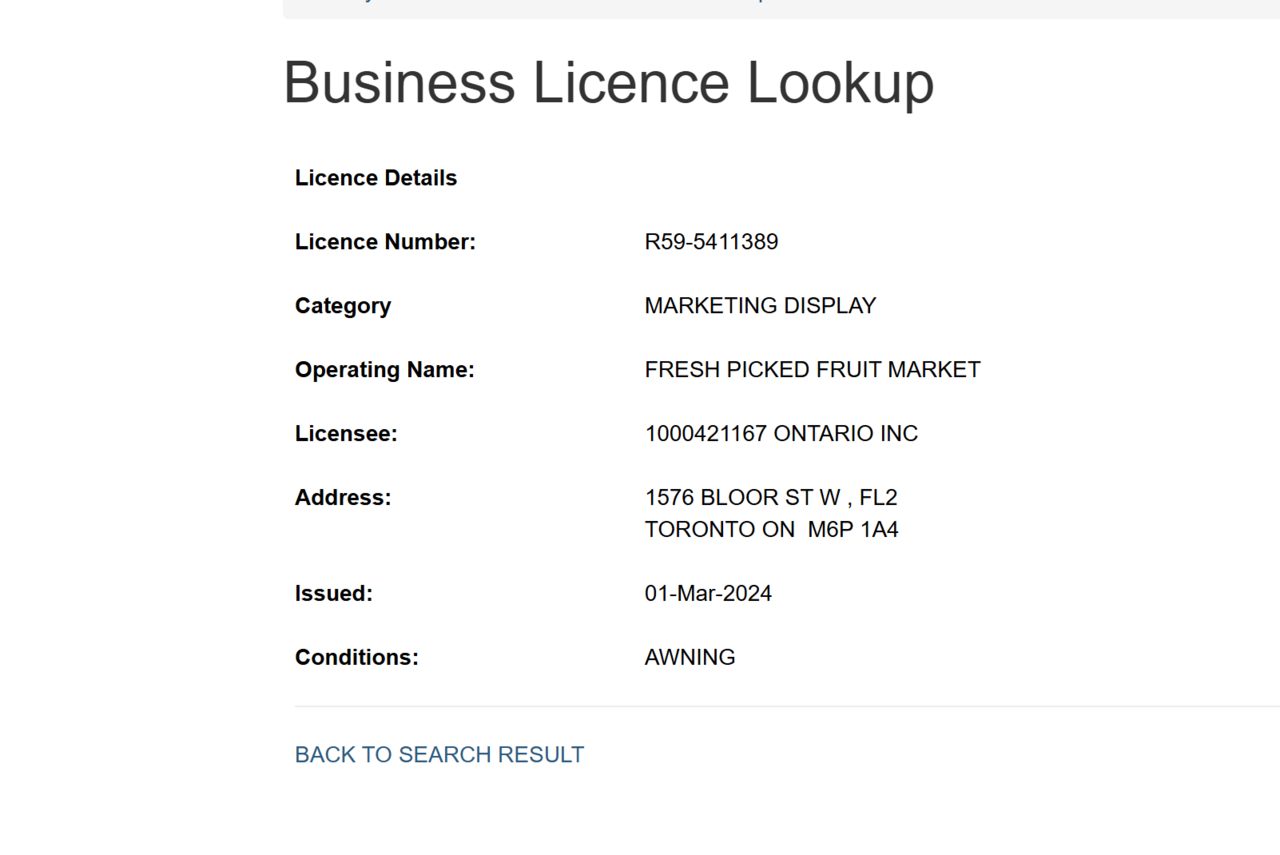Select the MARKETING DISPLAY category value
This screenshot has height=855, width=1280.
tap(760, 306)
